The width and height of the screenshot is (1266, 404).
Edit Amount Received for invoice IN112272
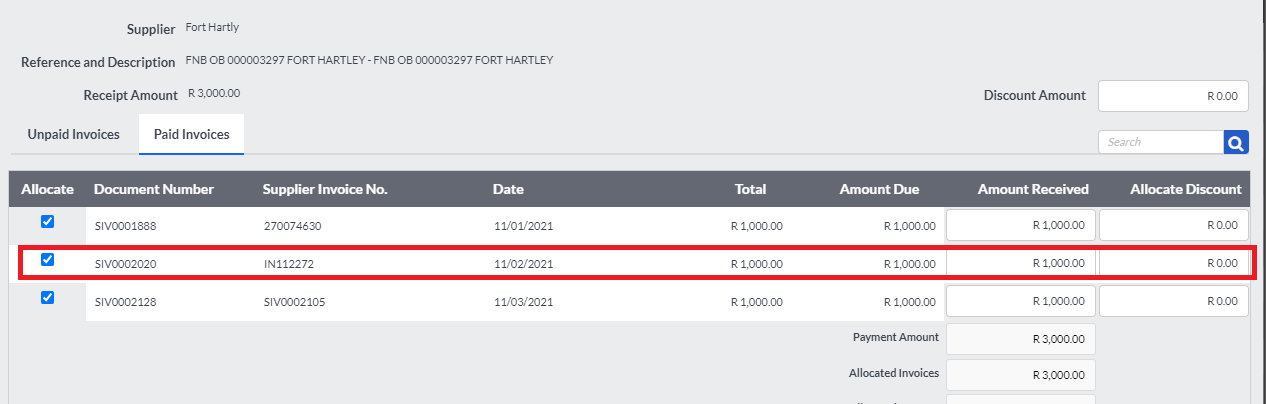tap(1021, 263)
